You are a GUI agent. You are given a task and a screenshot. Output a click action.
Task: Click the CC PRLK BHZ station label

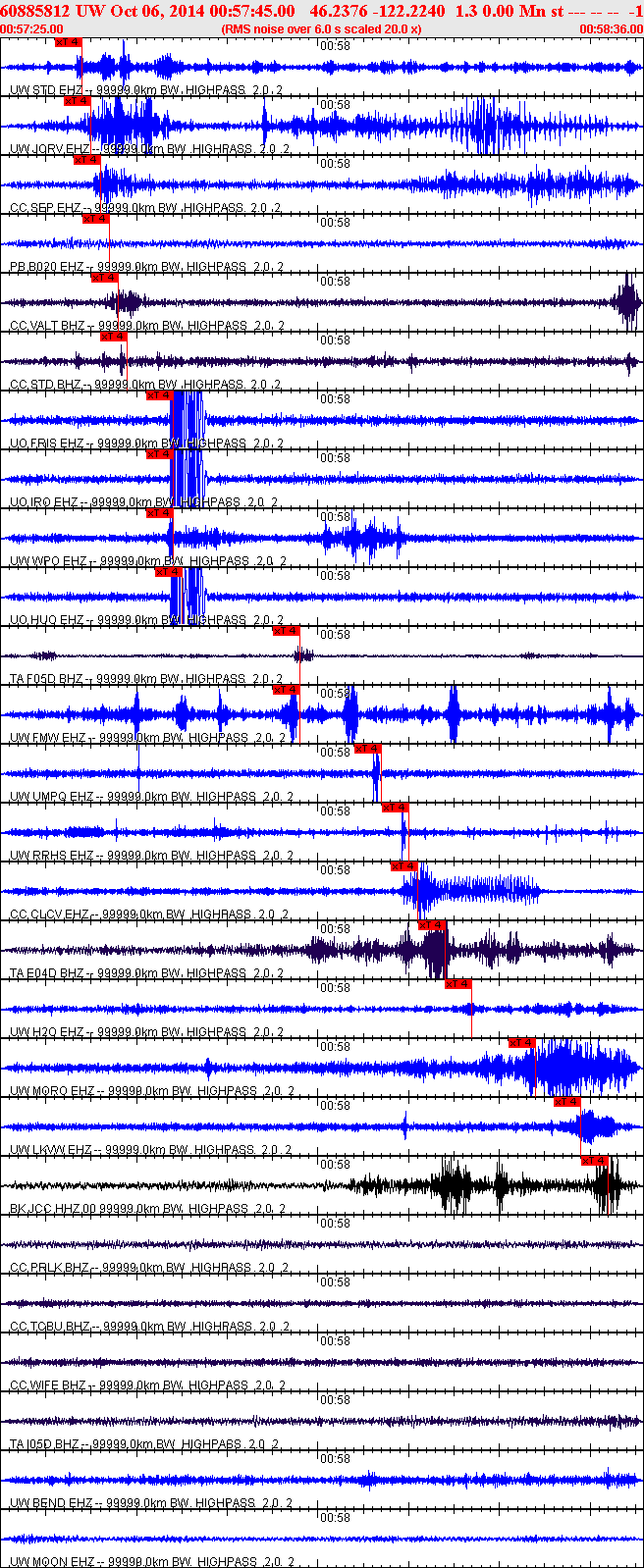click(x=49, y=1267)
